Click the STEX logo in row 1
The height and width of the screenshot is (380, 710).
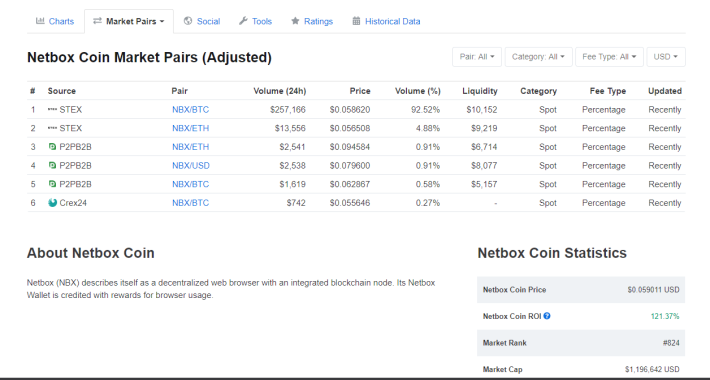click(53, 110)
